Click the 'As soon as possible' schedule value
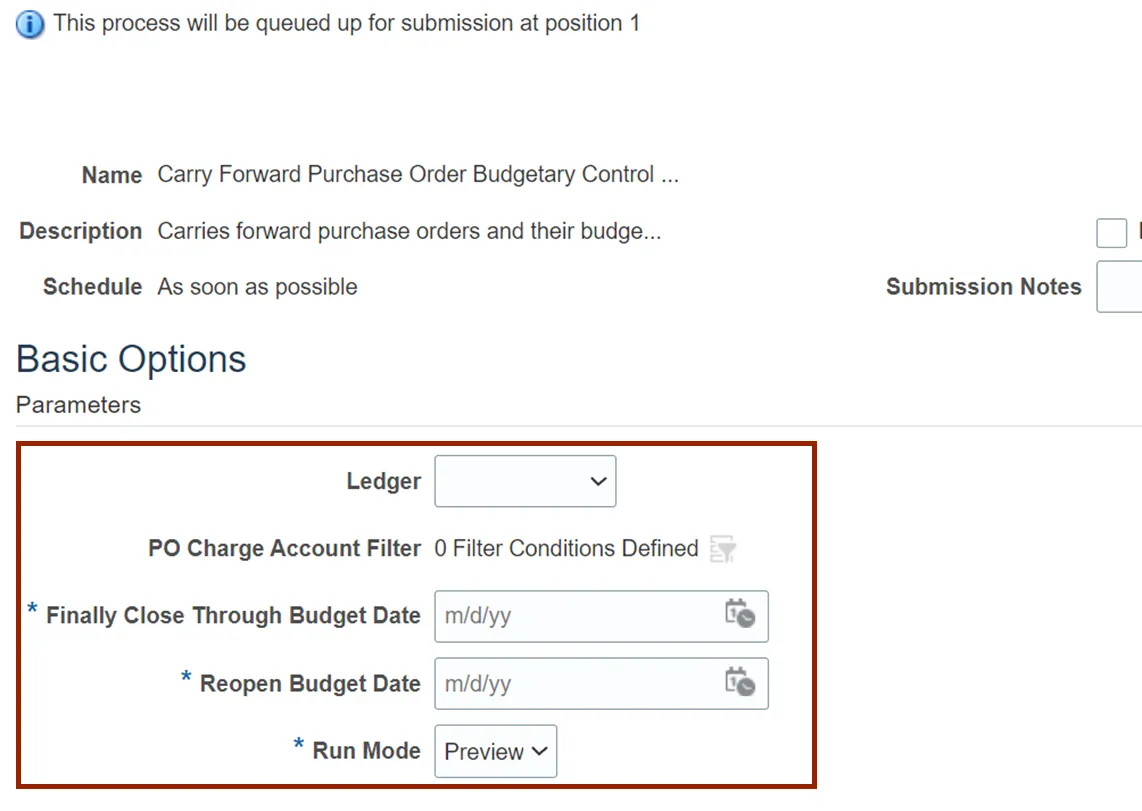Viewport: 1142px width, 811px height. click(x=257, y=287)
